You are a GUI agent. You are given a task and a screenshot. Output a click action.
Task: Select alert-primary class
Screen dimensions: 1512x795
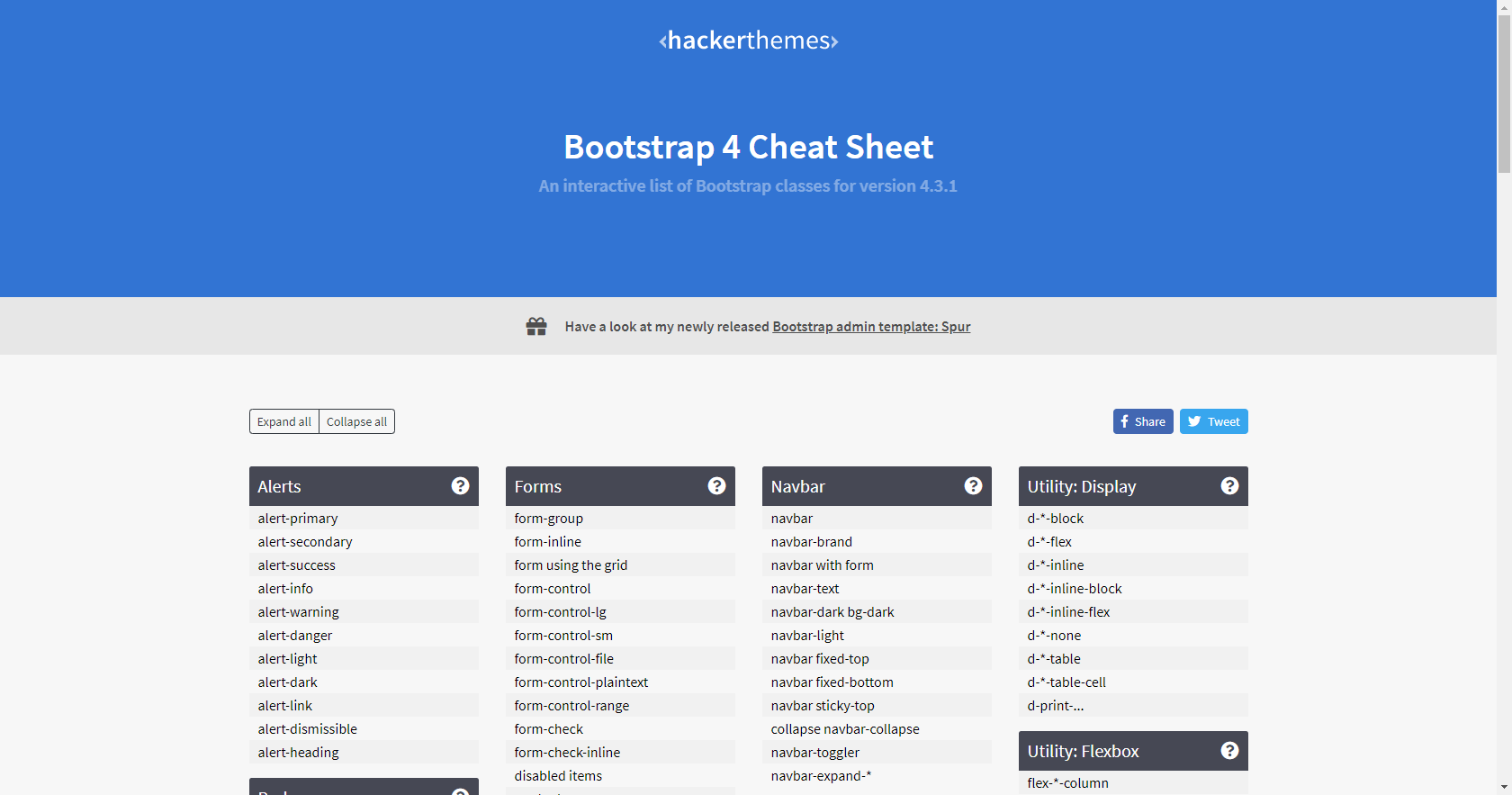click(364, 518)
